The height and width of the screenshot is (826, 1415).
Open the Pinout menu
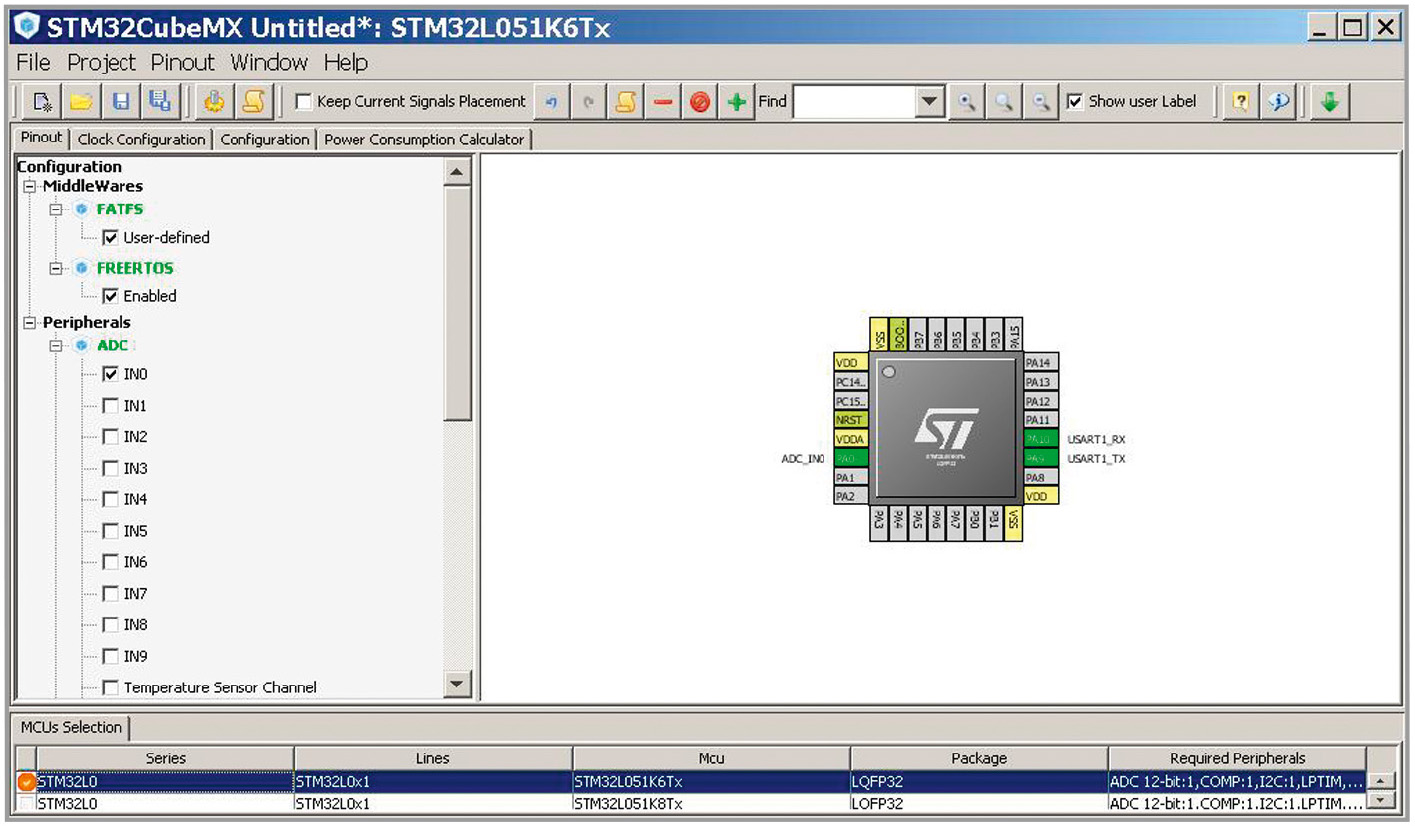[x=183, y=62]
